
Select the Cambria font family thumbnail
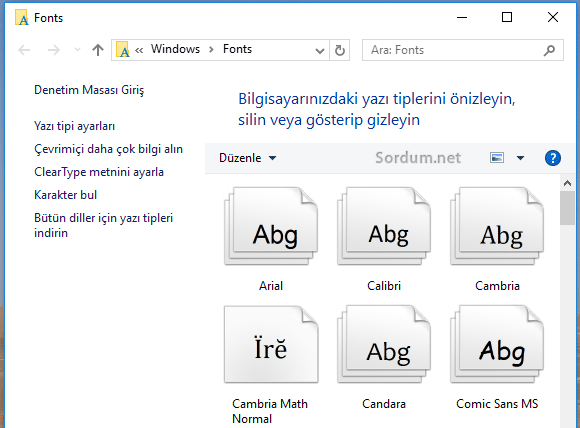click(x=497, y=226)
